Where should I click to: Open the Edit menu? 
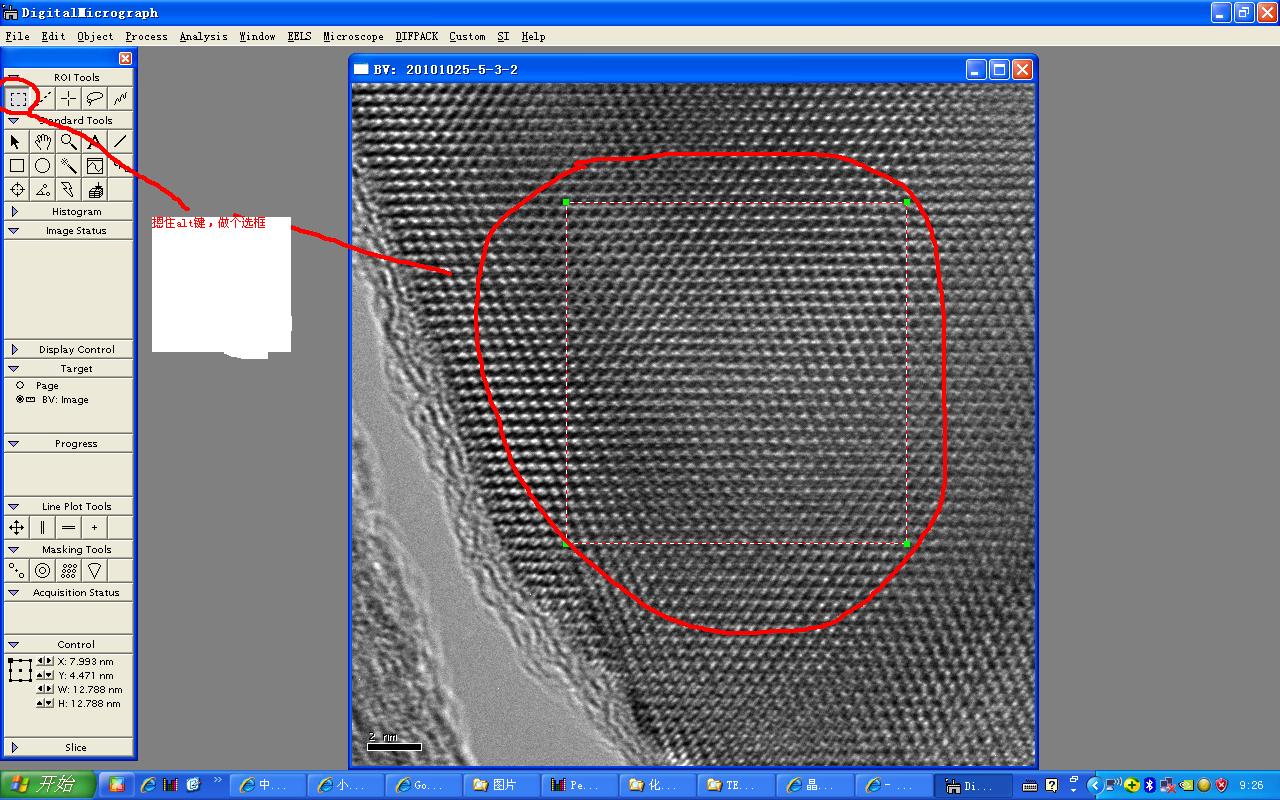(x=53, y=36)
